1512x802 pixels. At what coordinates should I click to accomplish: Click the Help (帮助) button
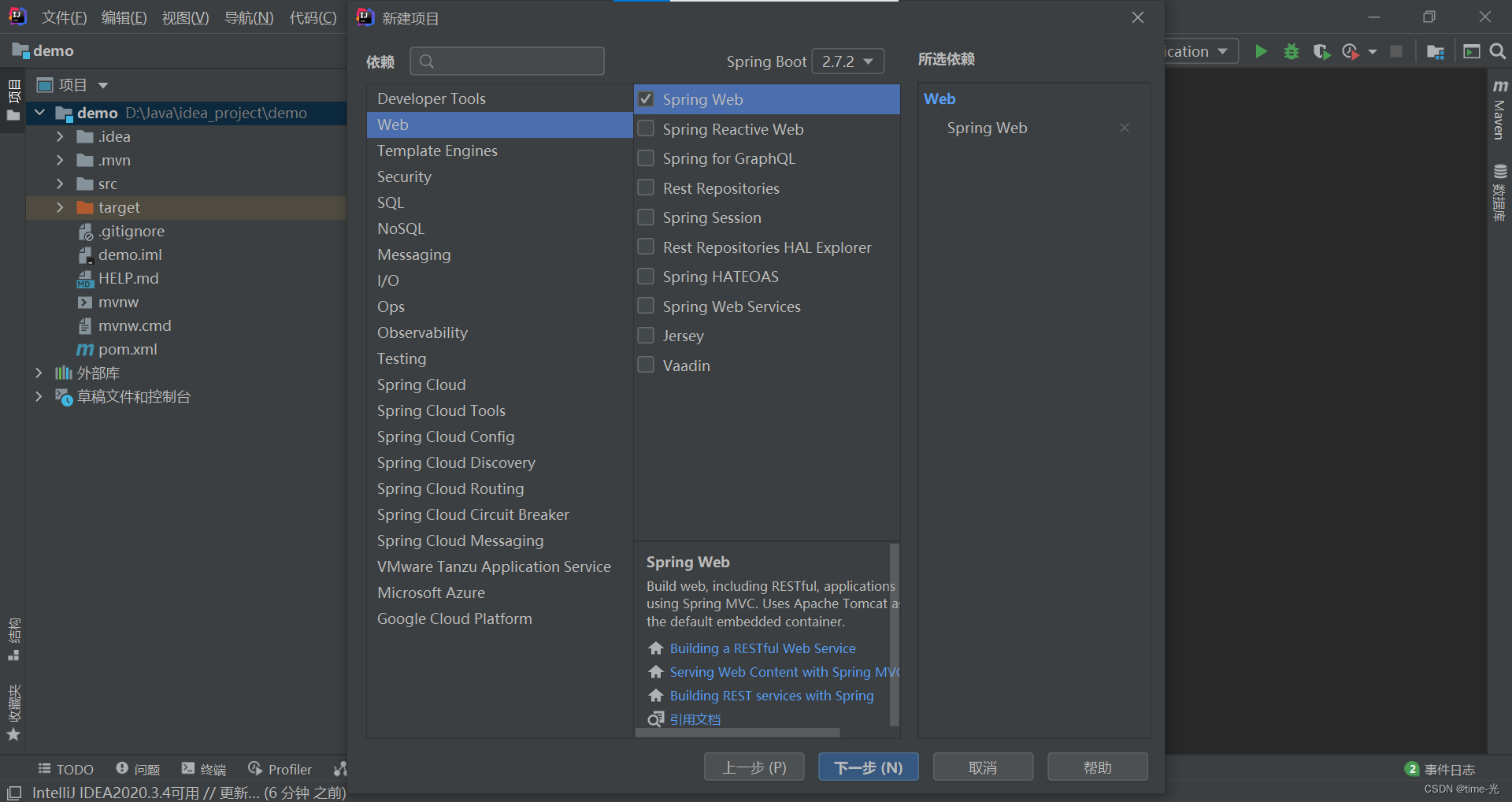[x=1097, y=767]
